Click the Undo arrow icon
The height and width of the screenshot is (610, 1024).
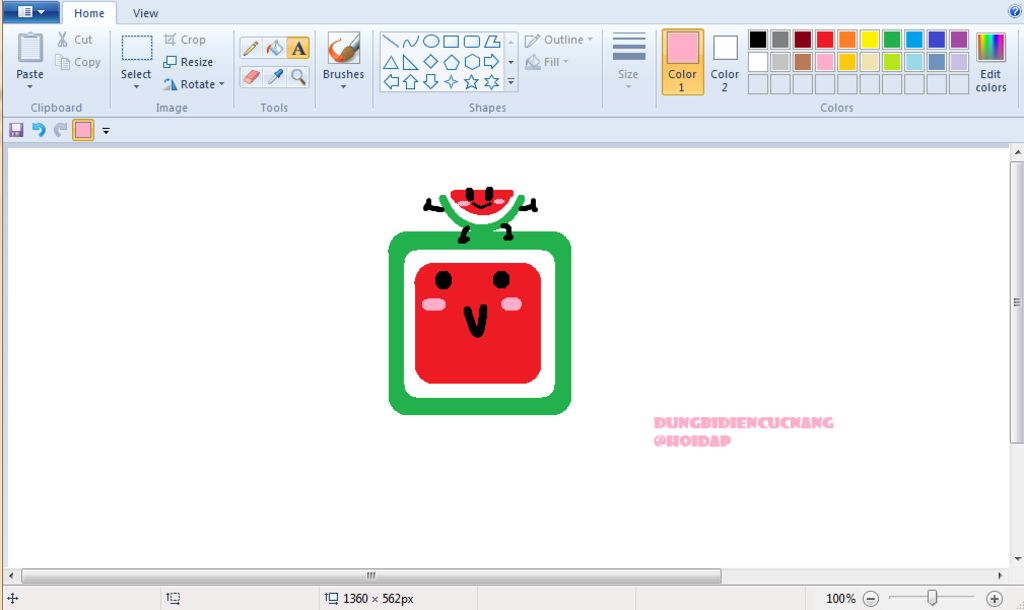tap(39, 130)
